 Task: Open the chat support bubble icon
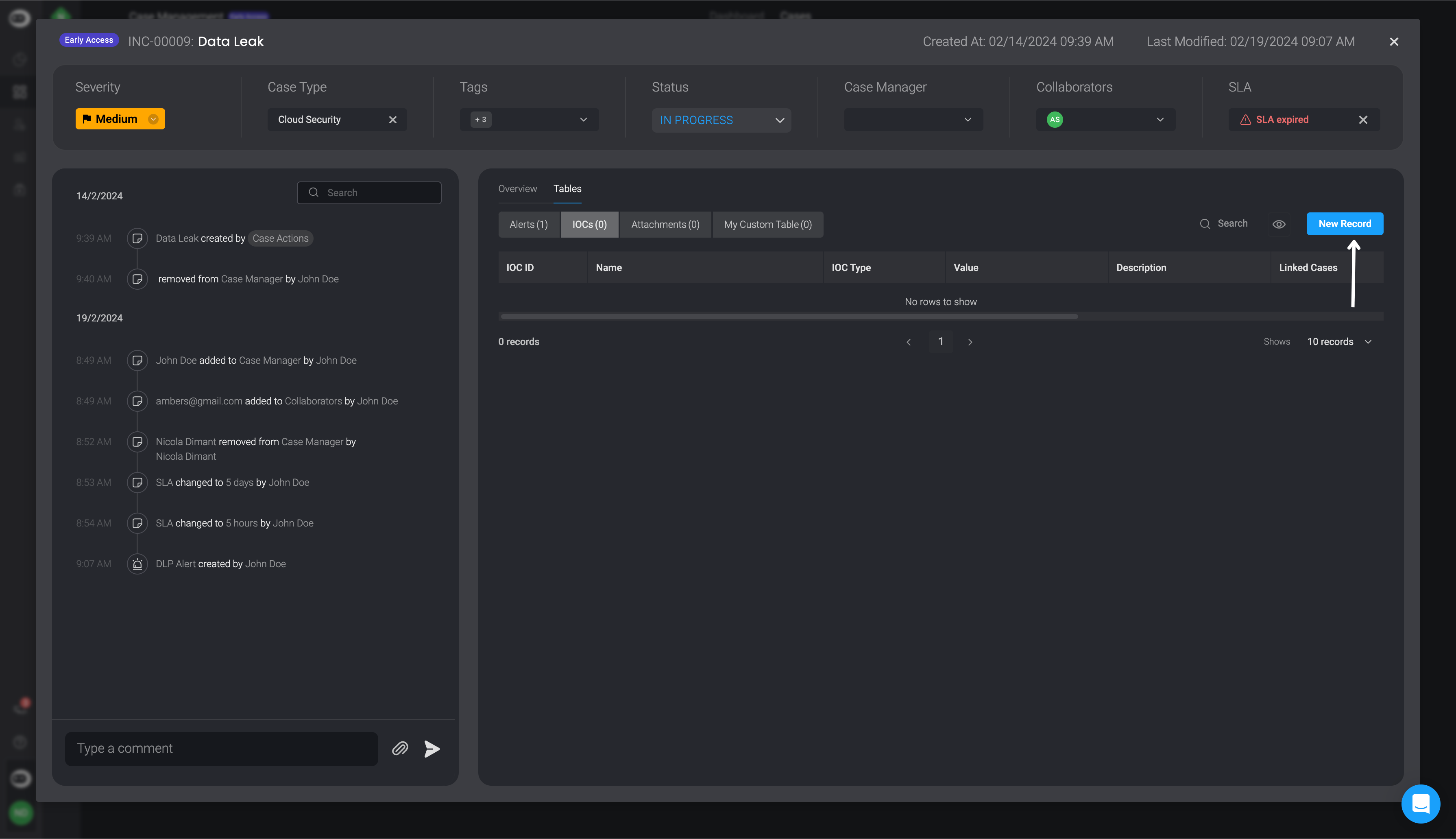pos(1421,804)
